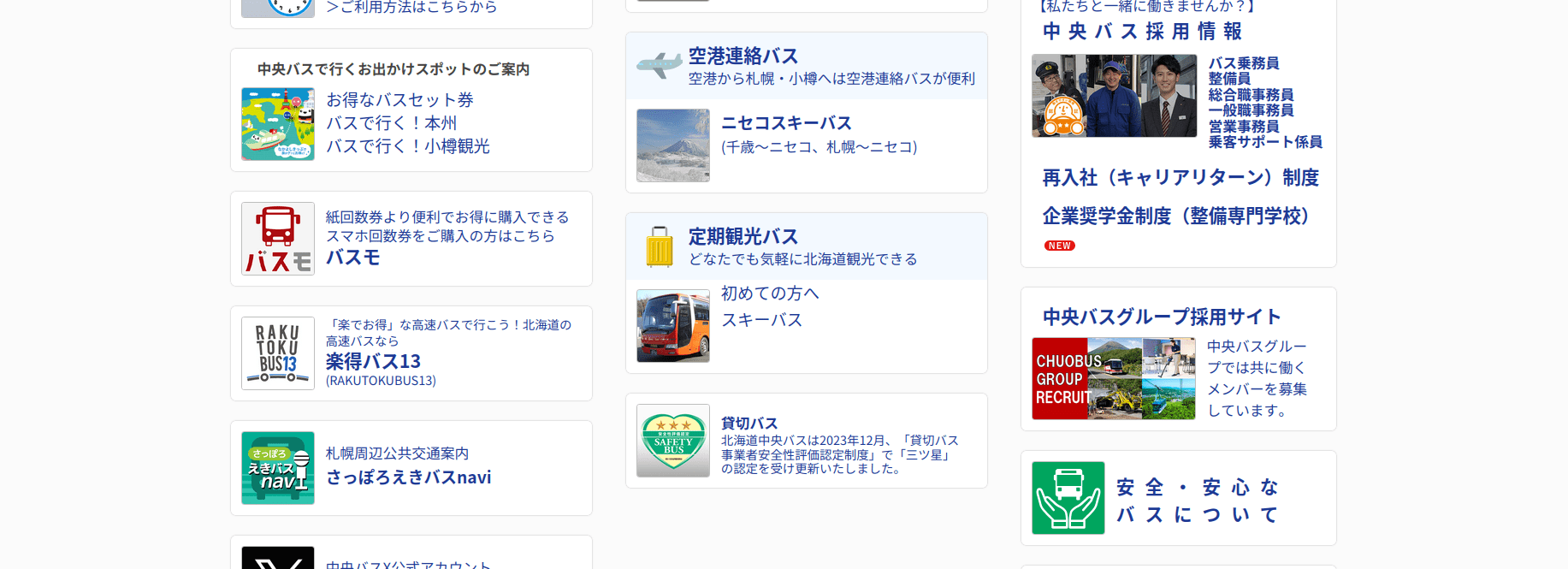Open 再入社（キャリアリターン）制度 link

coord(1180,178)
